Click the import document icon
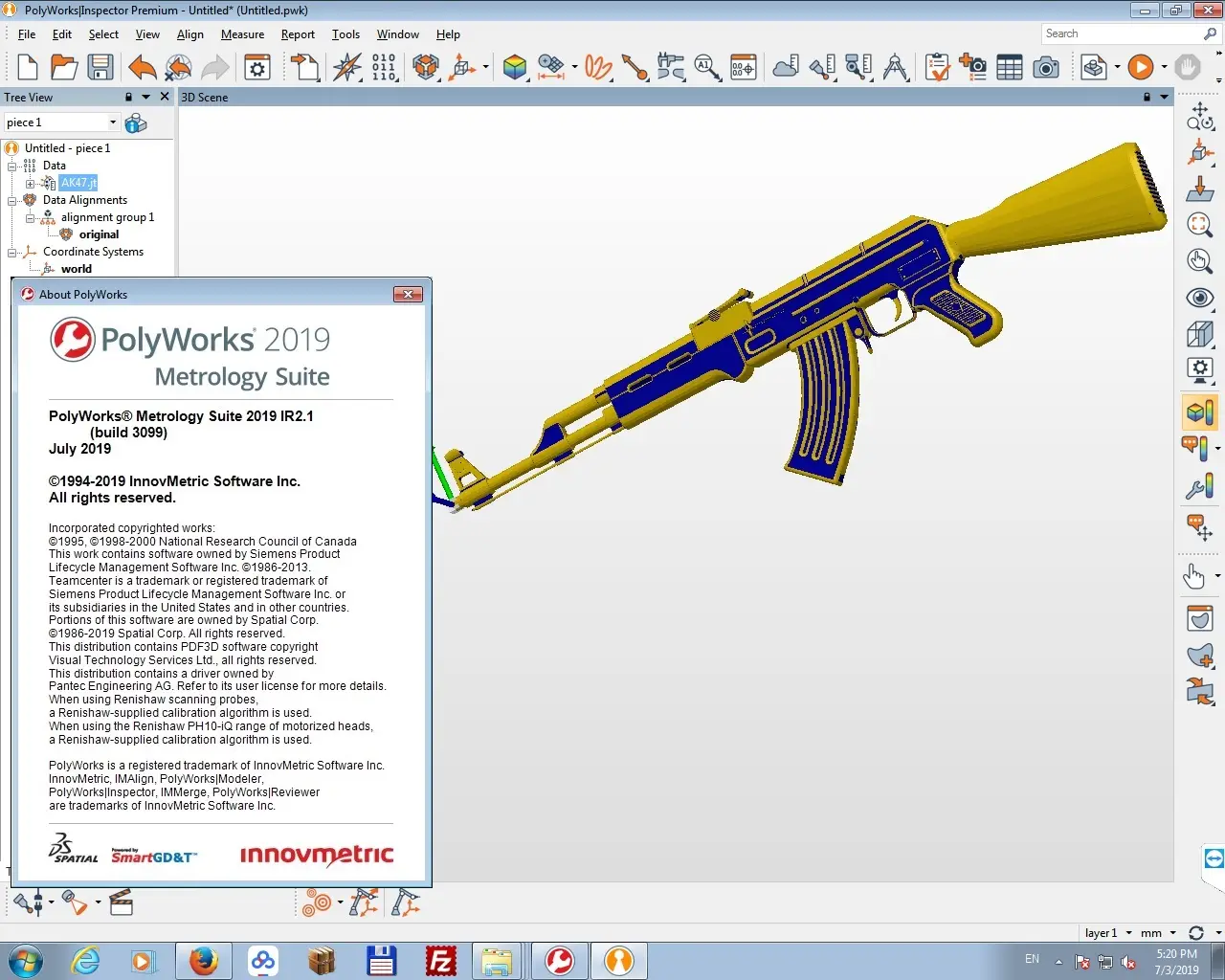The width and height of the screenshot is (1225, 980). click(305, 67)
